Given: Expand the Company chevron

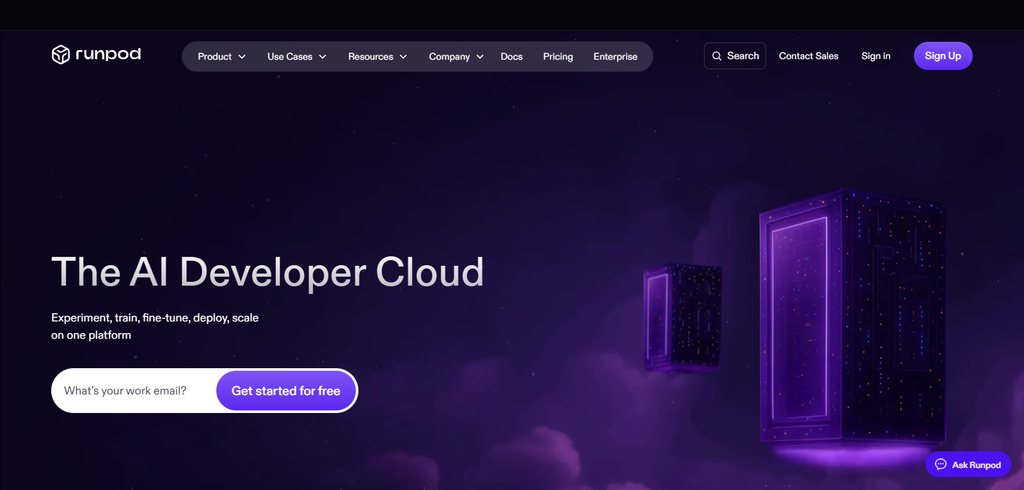Looking at the screenshot, I should [x=480, y=57].
